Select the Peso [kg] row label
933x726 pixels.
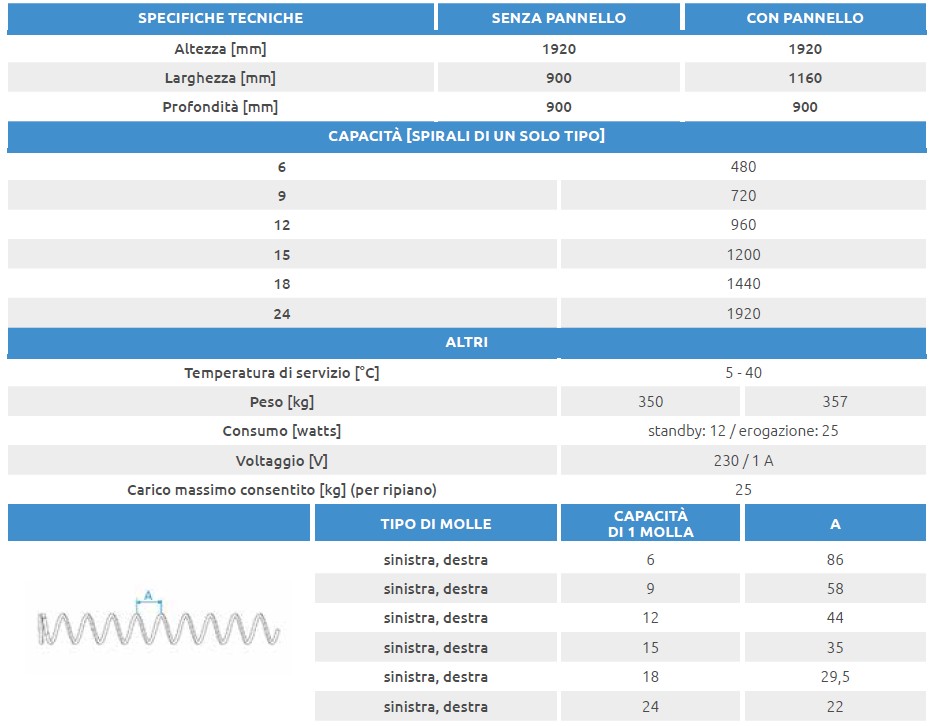[282, 402]
